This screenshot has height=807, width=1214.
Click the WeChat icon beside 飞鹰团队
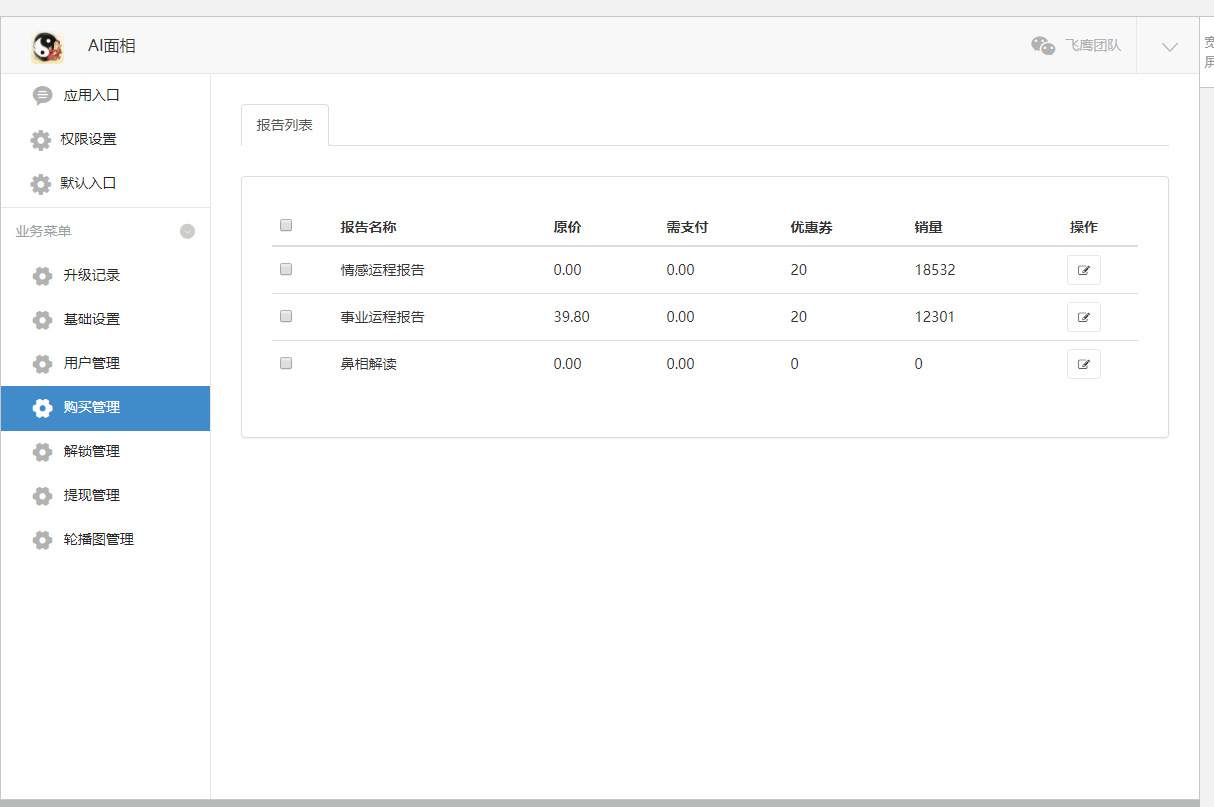1043,46
